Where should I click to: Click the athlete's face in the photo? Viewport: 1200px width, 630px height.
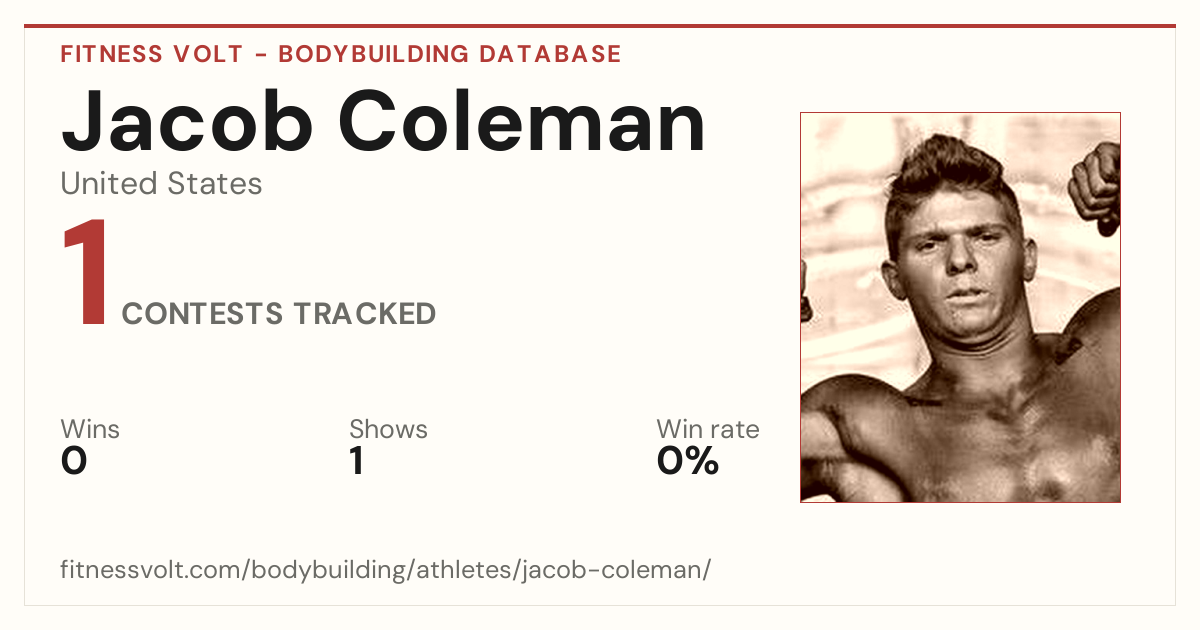tap(955, 270)
